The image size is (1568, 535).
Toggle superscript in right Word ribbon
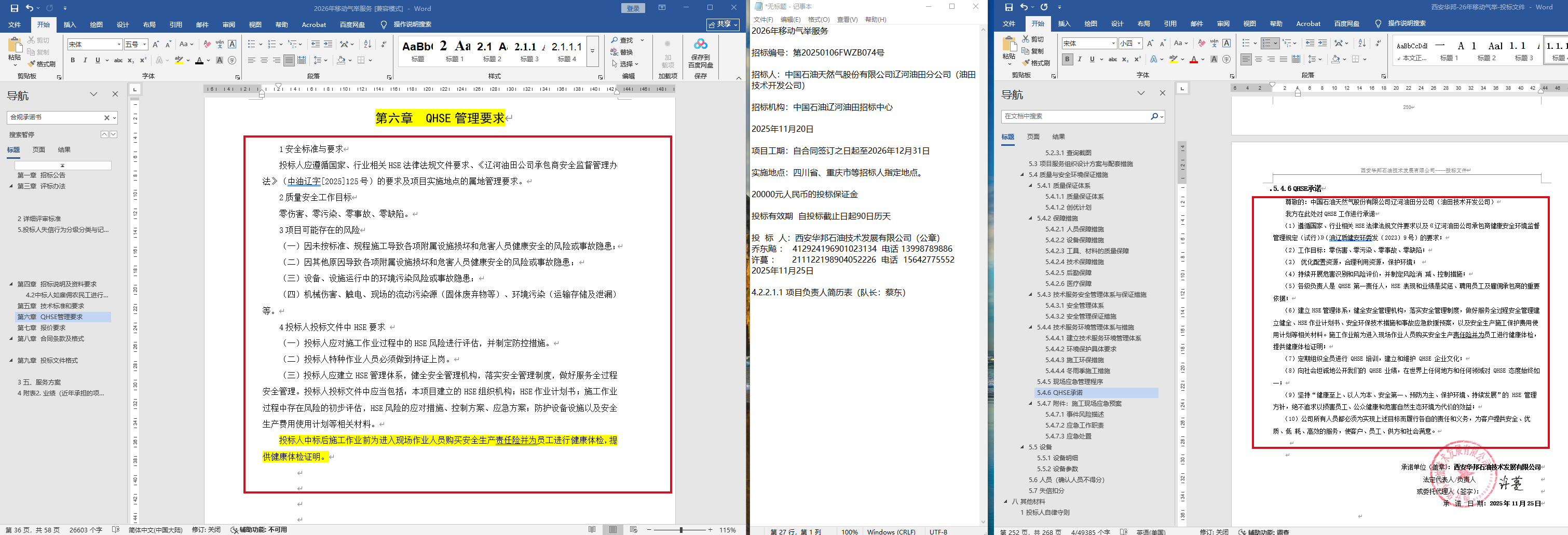(x=1138, y=59)
